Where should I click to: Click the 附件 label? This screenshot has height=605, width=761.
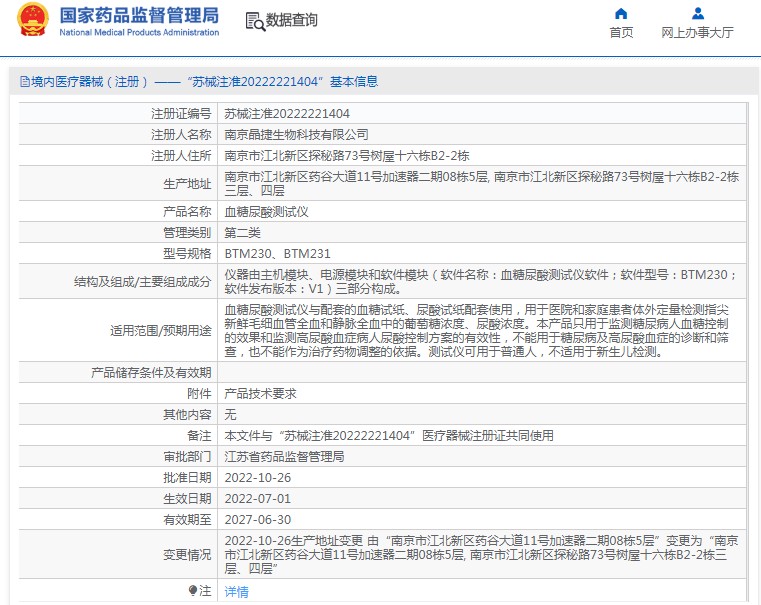tap(199, 393)
